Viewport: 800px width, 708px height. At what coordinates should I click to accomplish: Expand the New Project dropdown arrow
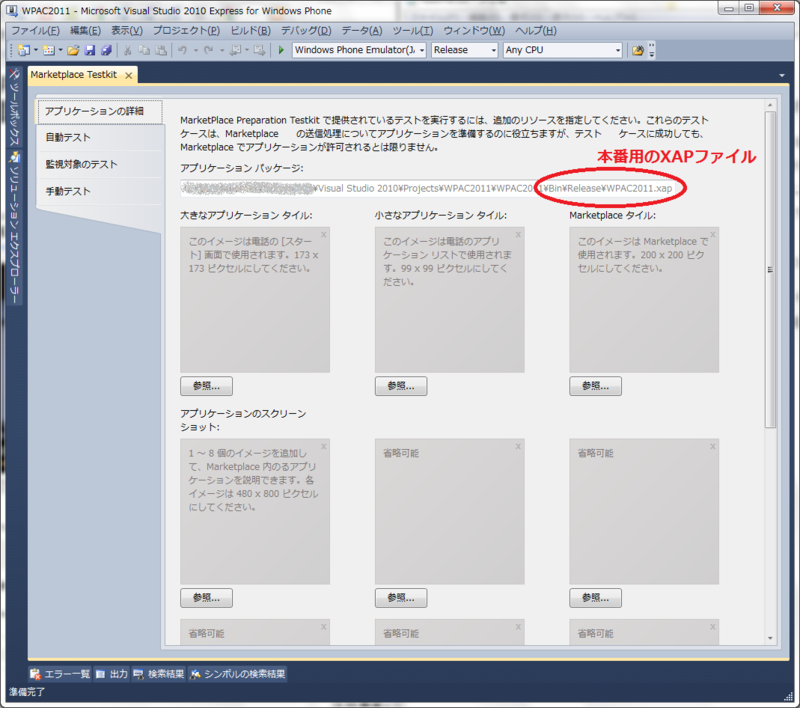pos(36,50)
